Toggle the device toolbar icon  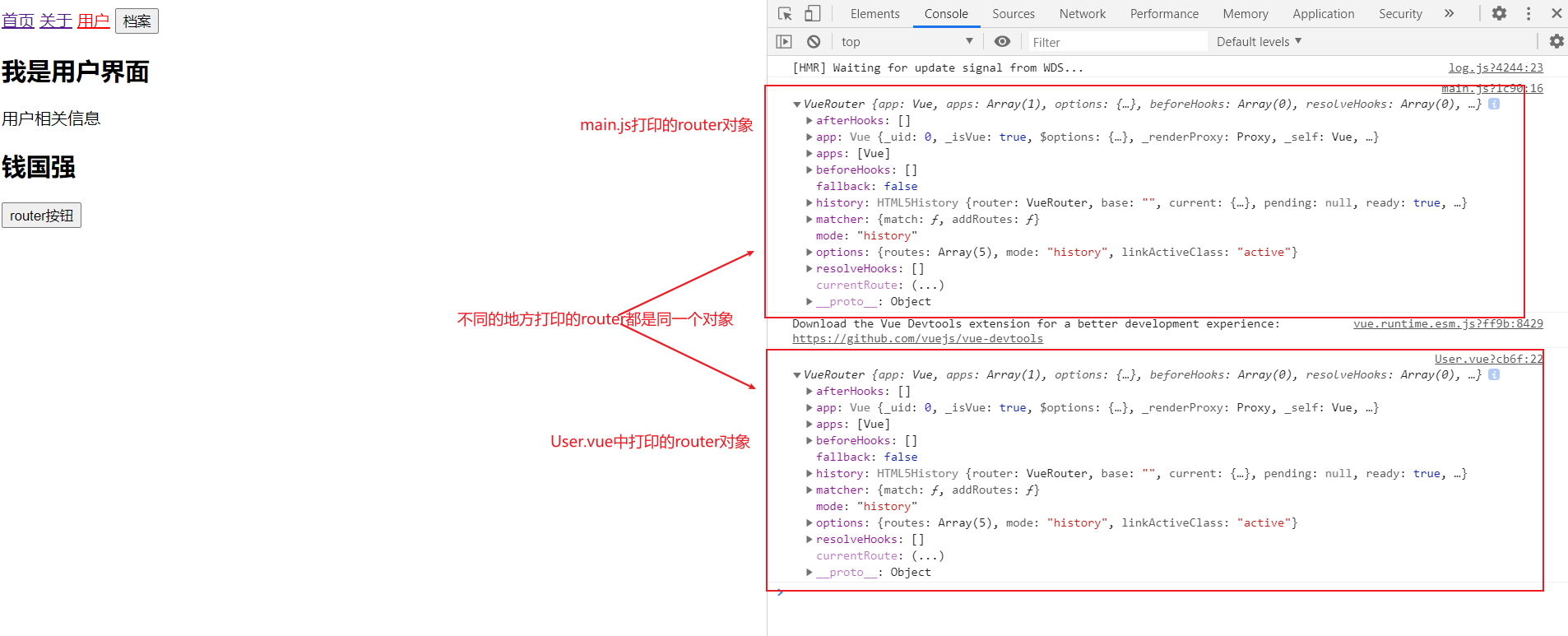click(x=812, y=14)
